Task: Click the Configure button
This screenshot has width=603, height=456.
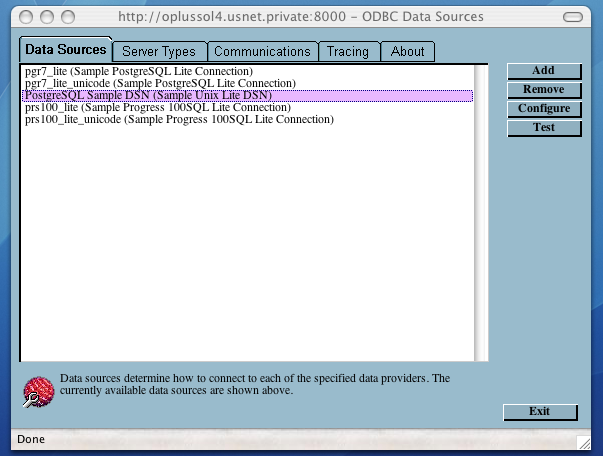Action: coord(543,109)
